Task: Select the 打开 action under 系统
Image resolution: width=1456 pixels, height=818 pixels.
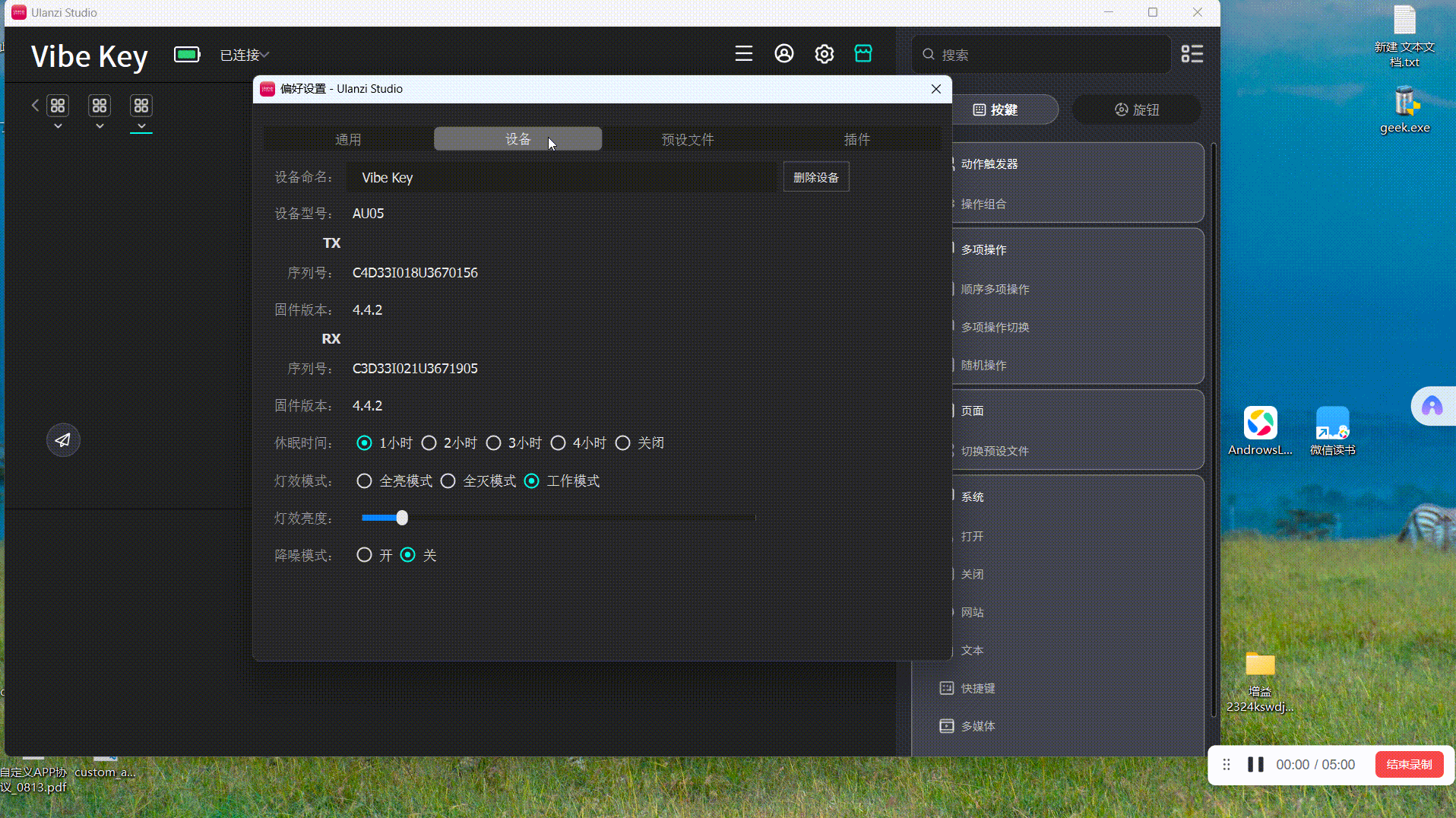Action: (972, 536)
